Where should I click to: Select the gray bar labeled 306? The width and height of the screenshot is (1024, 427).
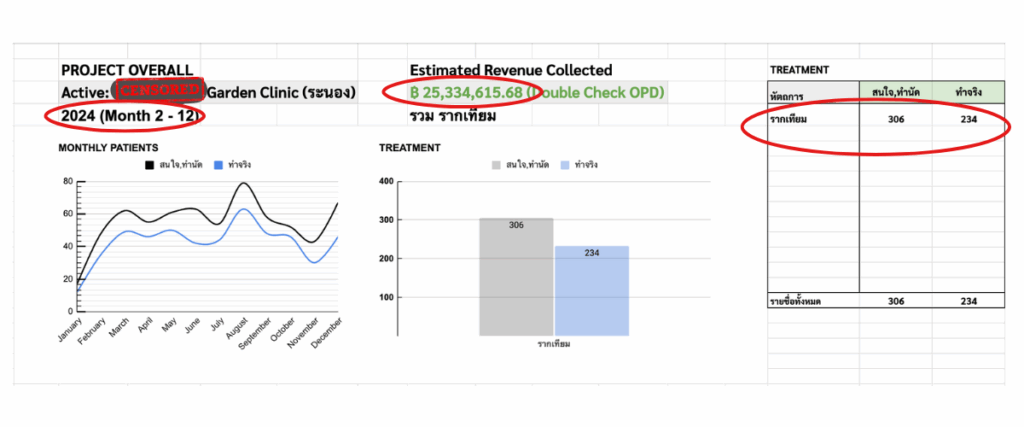click(516, 275)
